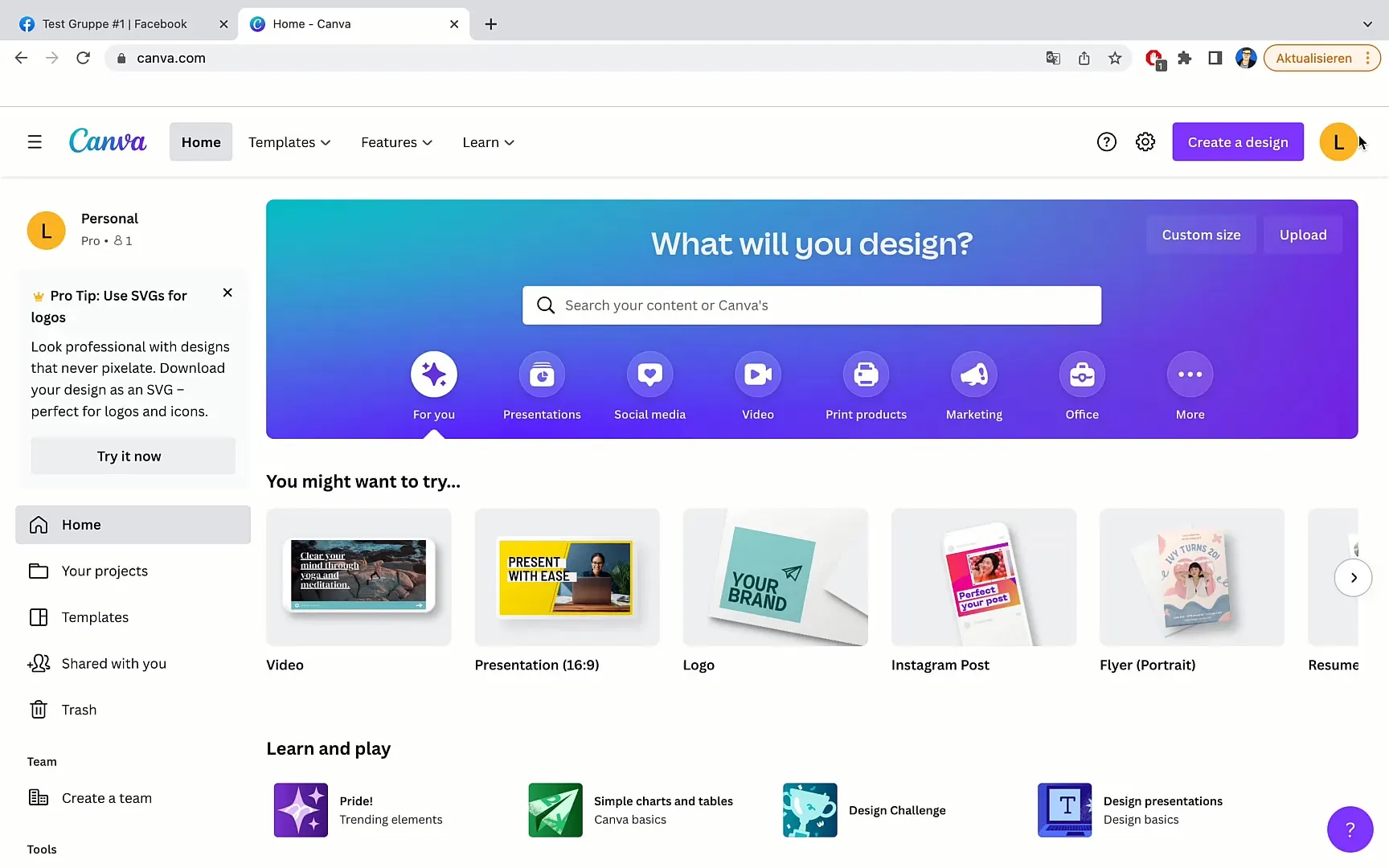Screen dimensions: 1389x868
Task: Click the Upload button
Action: (x=1303, y=235)
